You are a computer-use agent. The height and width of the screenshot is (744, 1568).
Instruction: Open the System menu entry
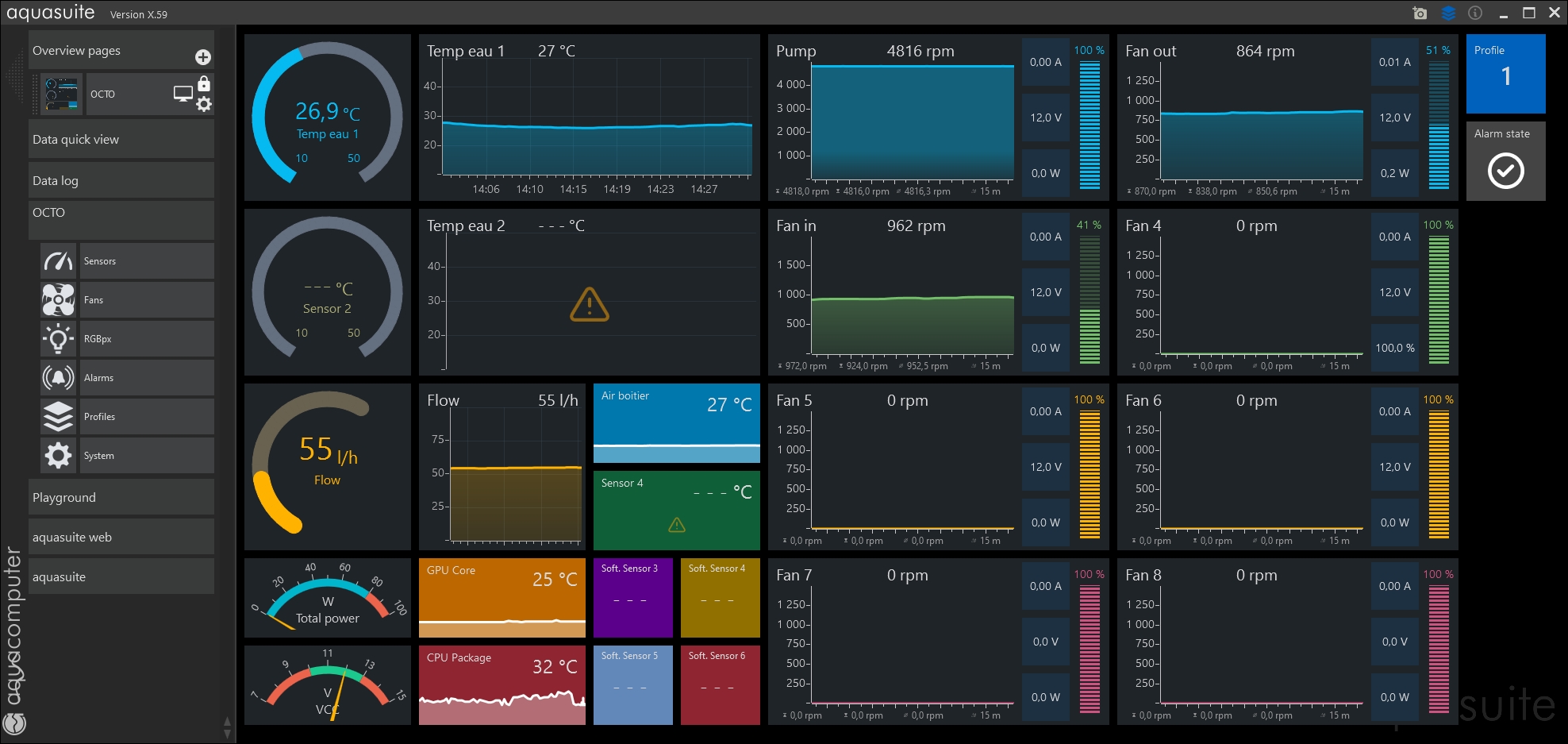tap(147, 456)
